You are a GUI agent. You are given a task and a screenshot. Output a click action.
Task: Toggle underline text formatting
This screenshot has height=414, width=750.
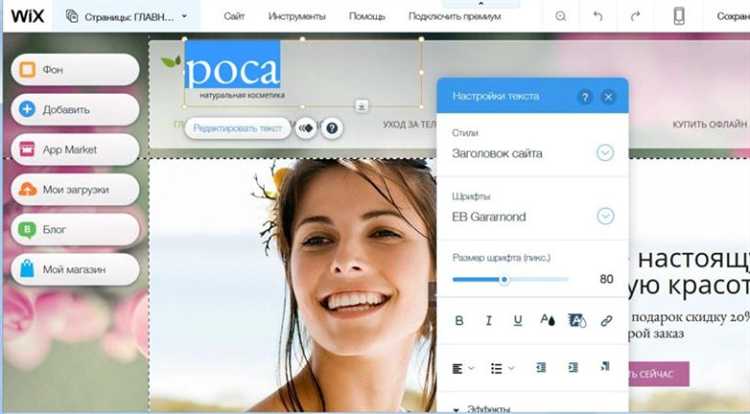tap(518, 321)
